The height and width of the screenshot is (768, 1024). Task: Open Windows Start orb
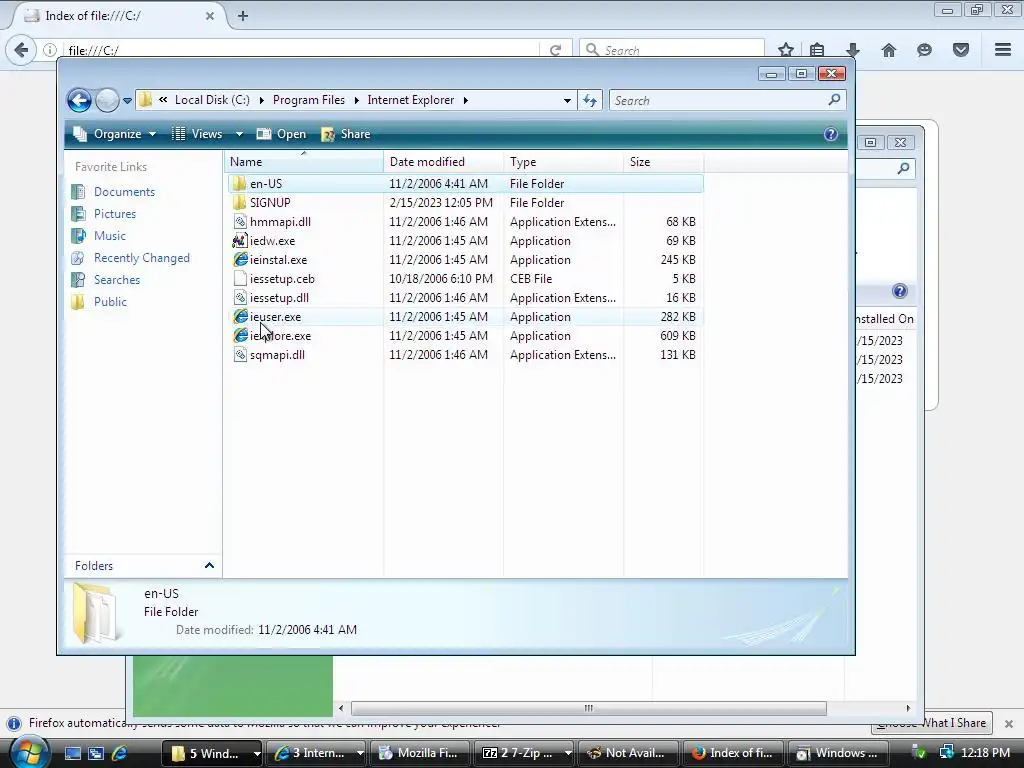click(x=29, y=752)
